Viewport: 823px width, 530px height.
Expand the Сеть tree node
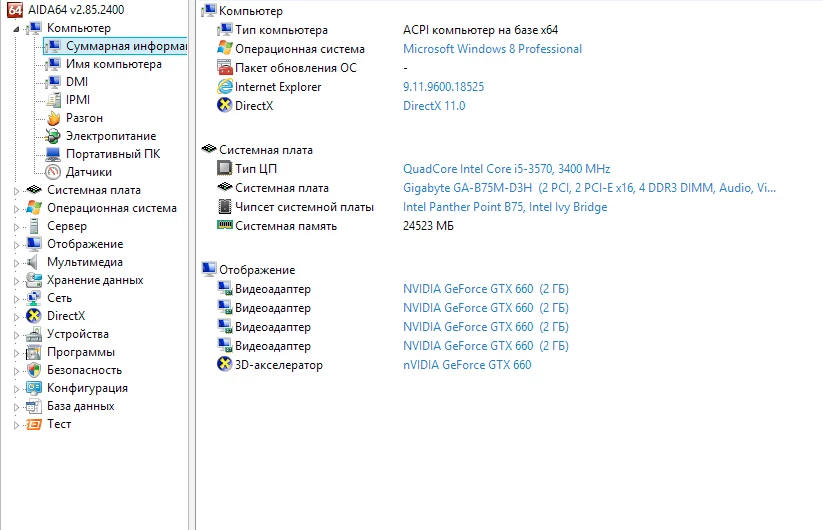pos(16,299)
